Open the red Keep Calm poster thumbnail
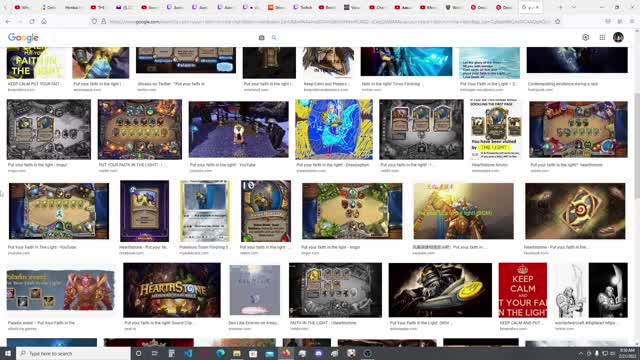This screenshot has height=360, width=640. 522,290
